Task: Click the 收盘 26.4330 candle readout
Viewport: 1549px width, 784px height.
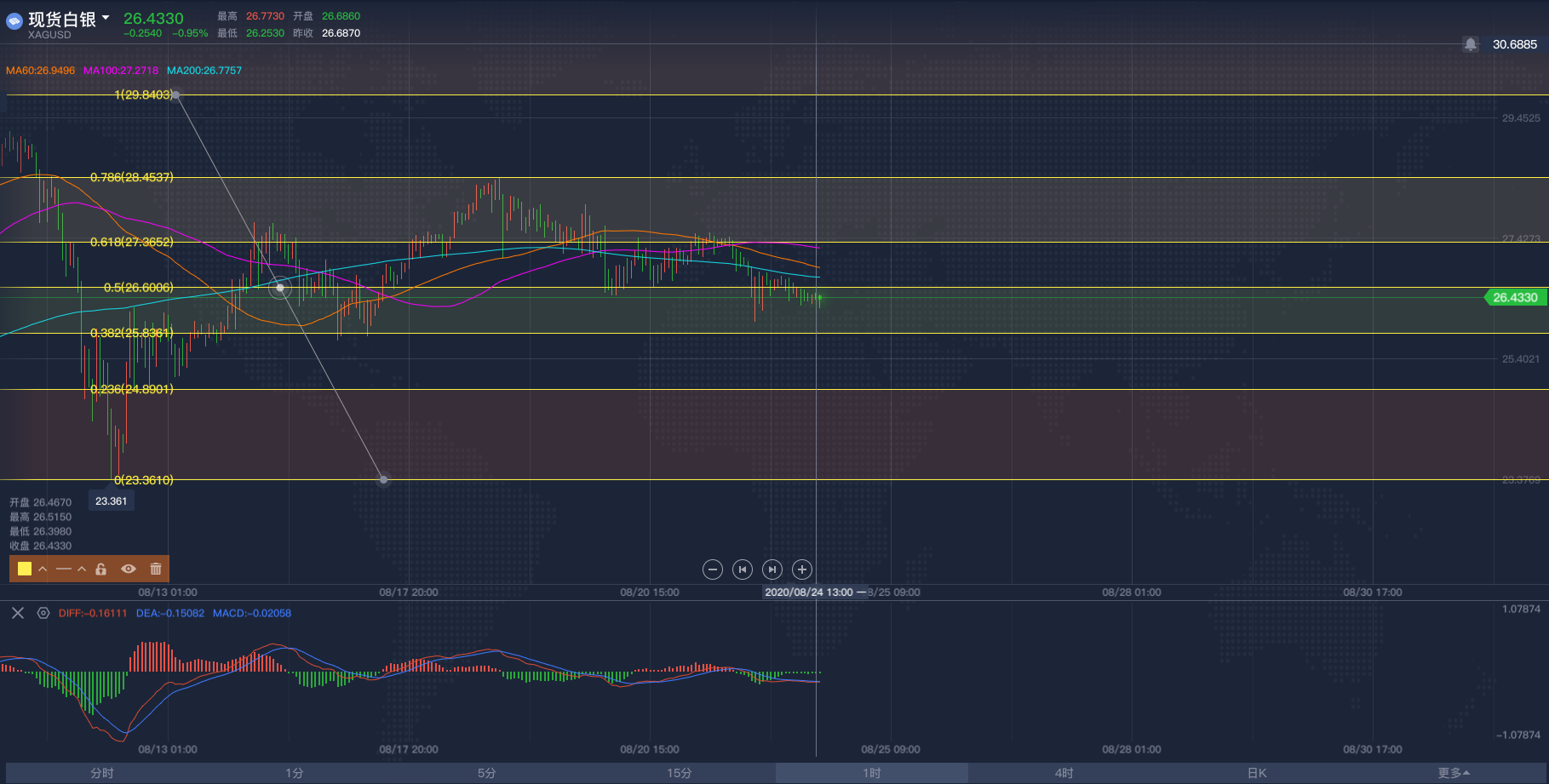Action: (41, 546)
